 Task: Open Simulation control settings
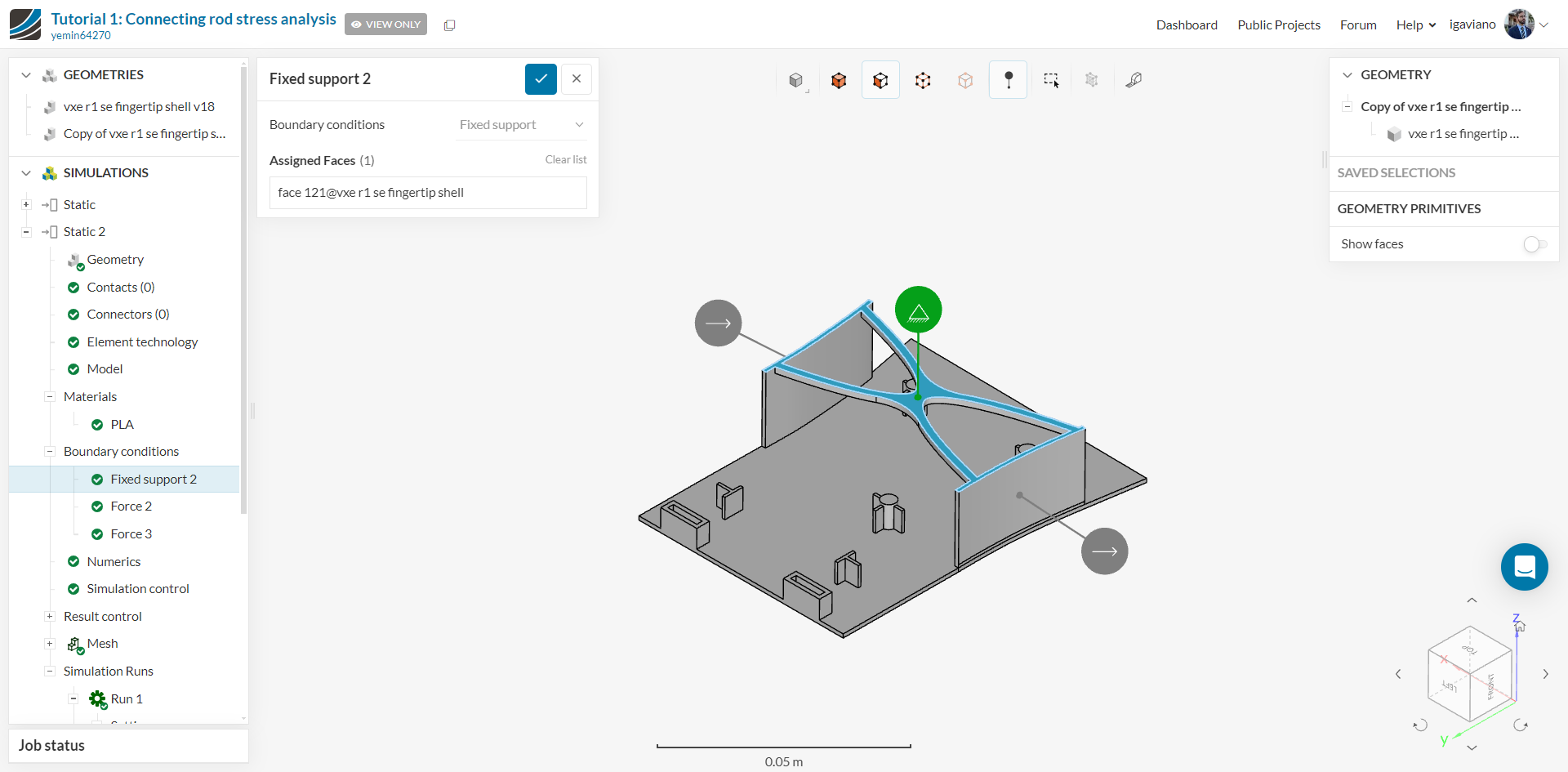(138, 589)
